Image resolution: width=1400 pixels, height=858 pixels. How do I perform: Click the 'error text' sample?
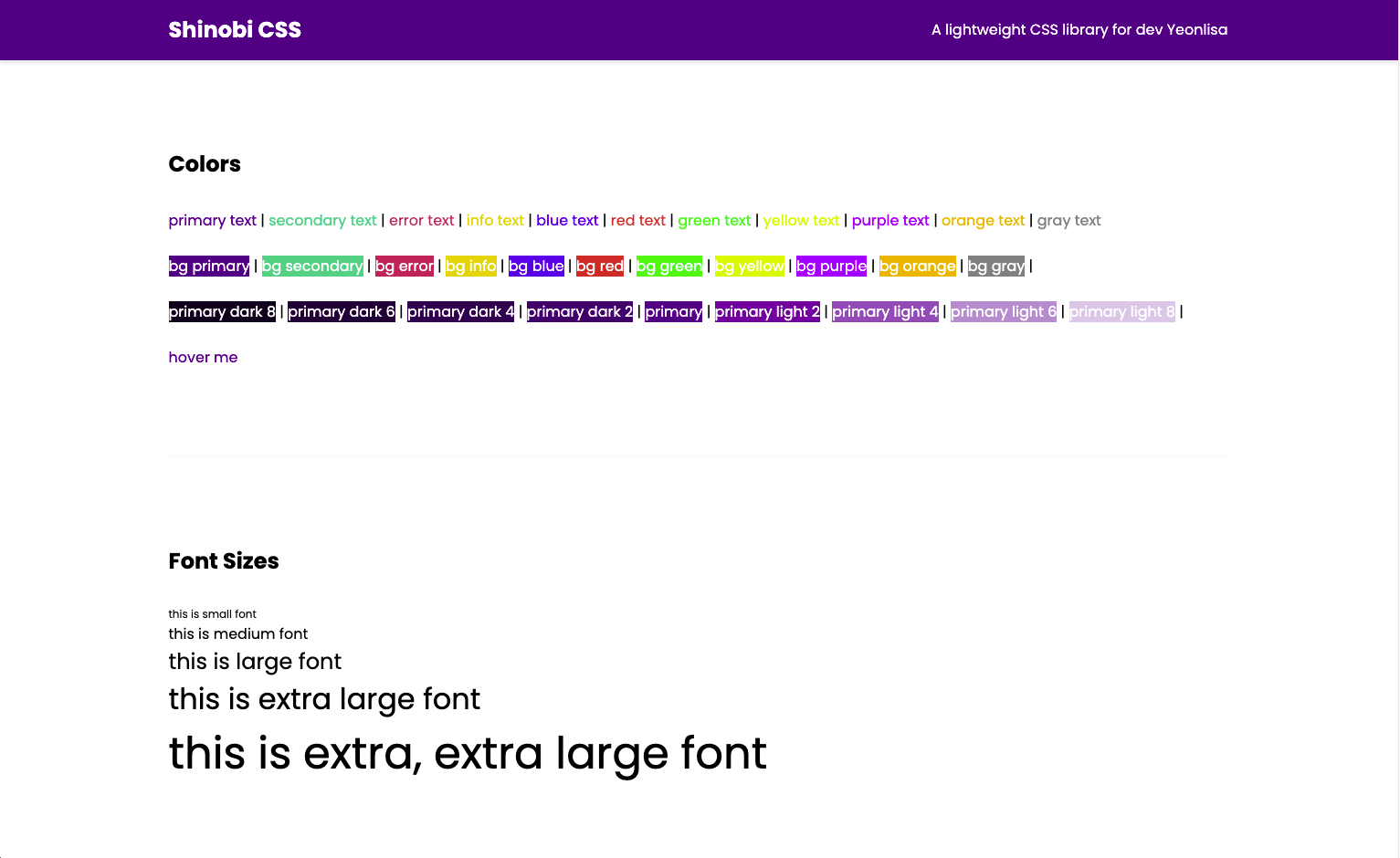(421, 220)
